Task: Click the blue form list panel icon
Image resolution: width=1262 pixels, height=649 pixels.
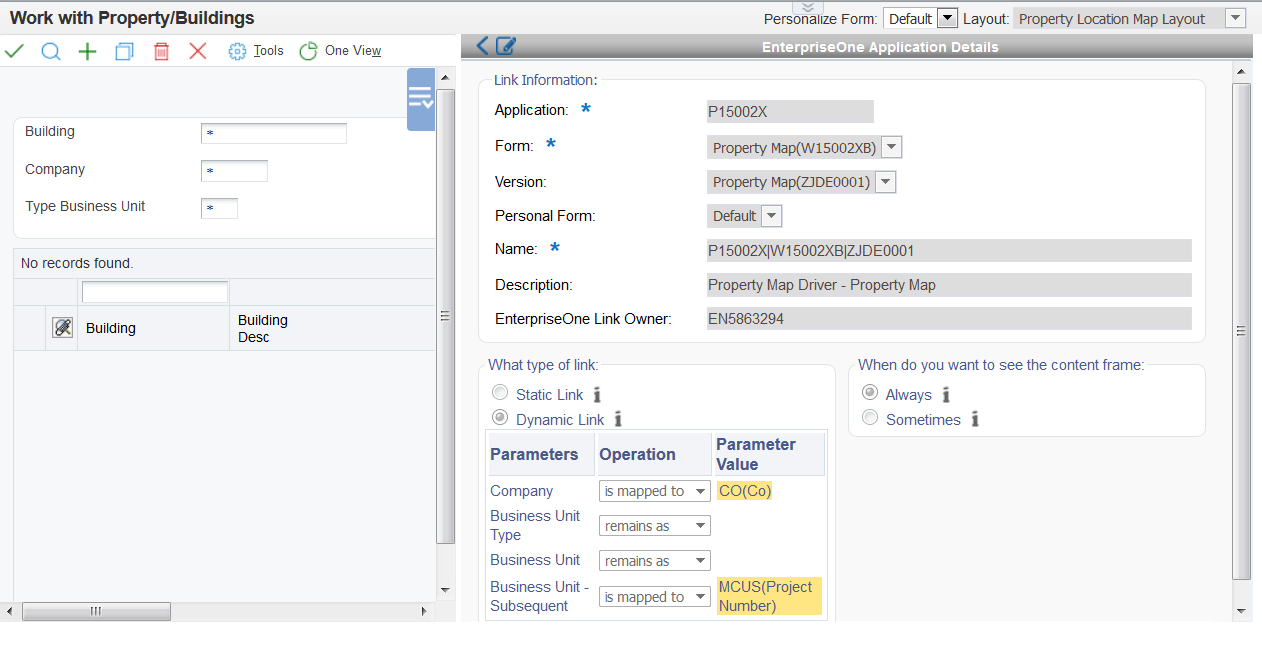Action: point(421,99)
